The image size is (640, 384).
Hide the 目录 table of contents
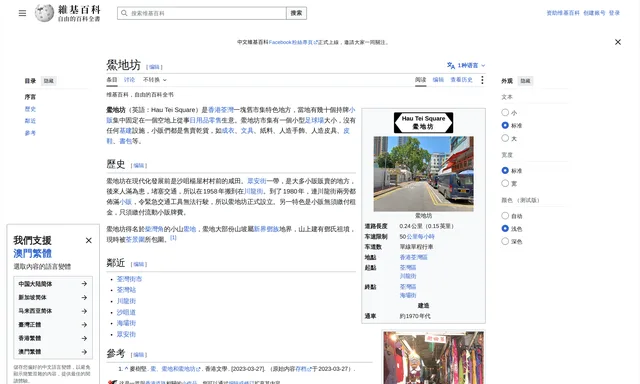click(x=49, y=81)
